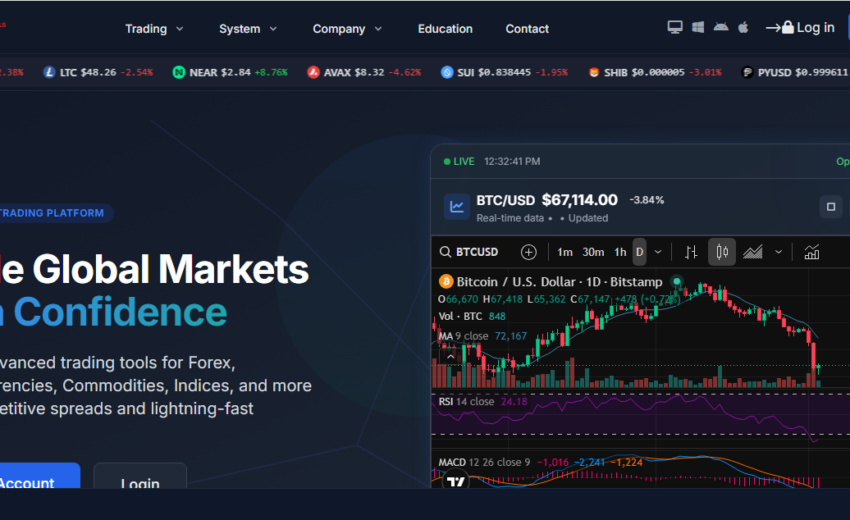
Task: Click the SUI coin ticker icon
Action: 447,72
